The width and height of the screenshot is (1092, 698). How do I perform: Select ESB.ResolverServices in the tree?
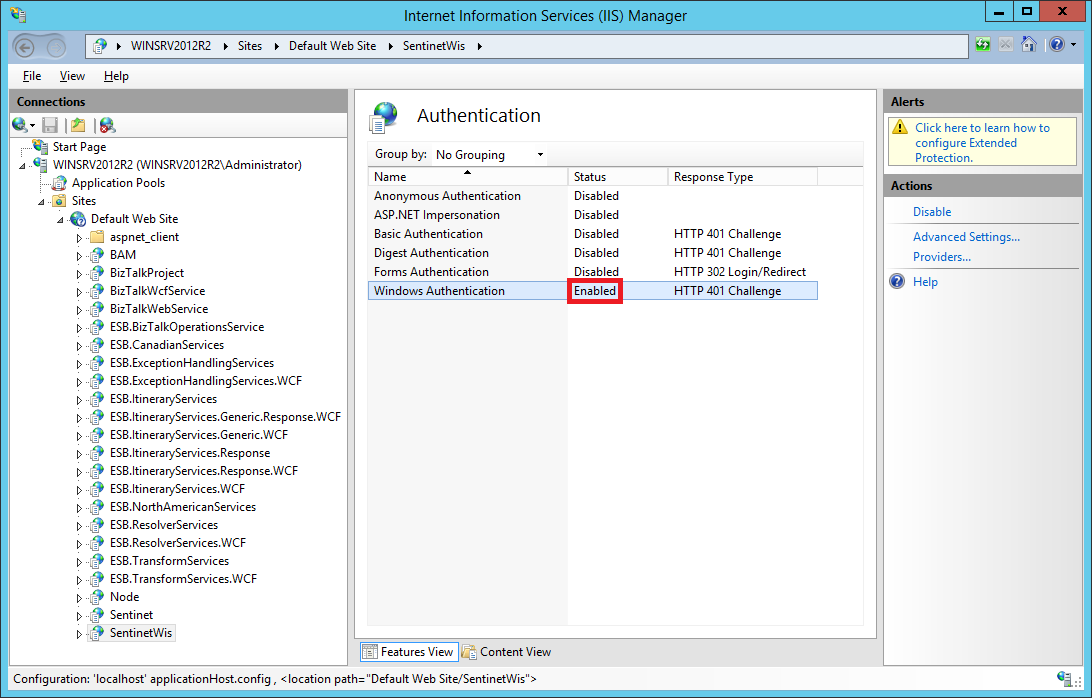pyautogui.click(x=164, y=525)
